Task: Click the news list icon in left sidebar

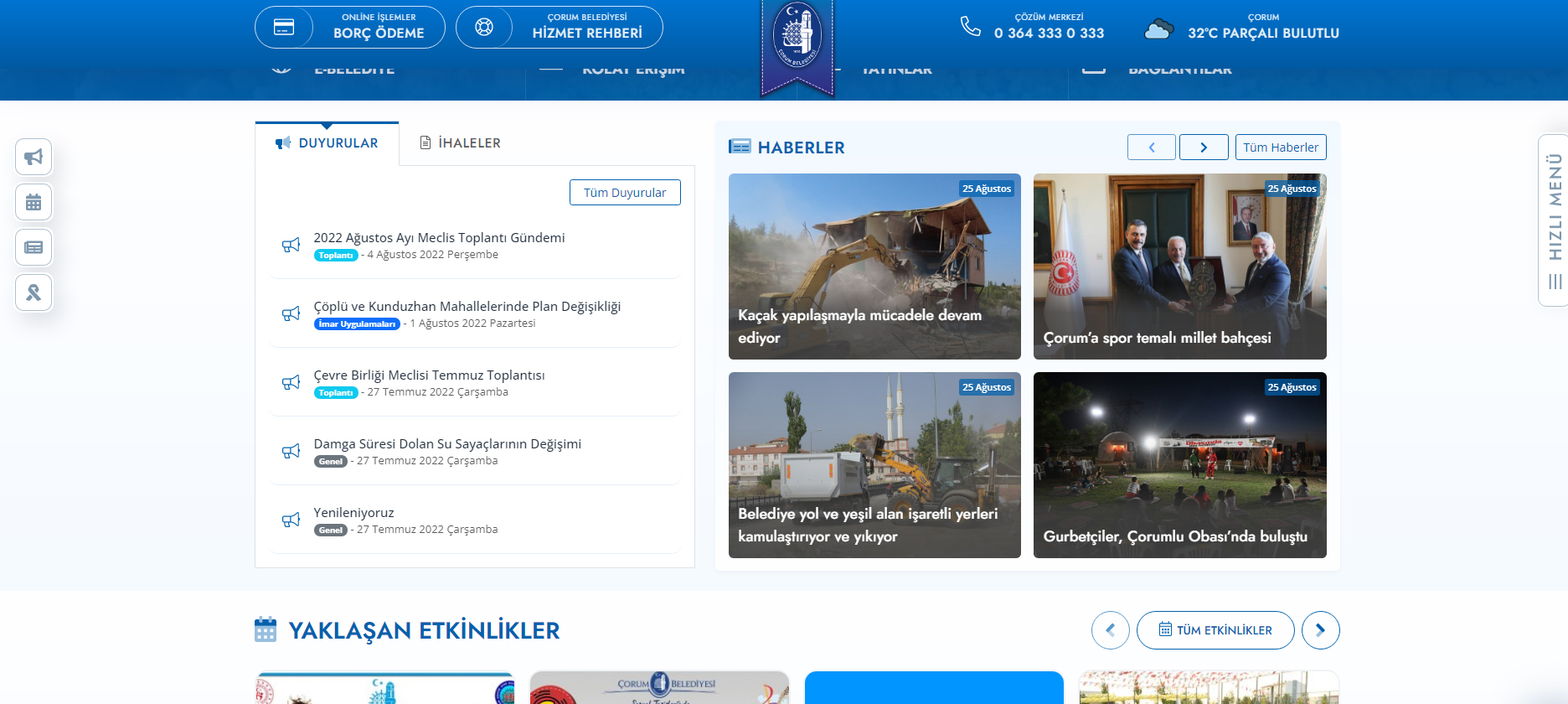Action: pos(34,247)
